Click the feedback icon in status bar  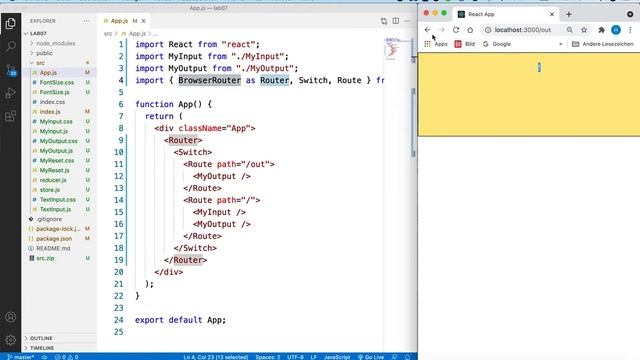[394, 357]
